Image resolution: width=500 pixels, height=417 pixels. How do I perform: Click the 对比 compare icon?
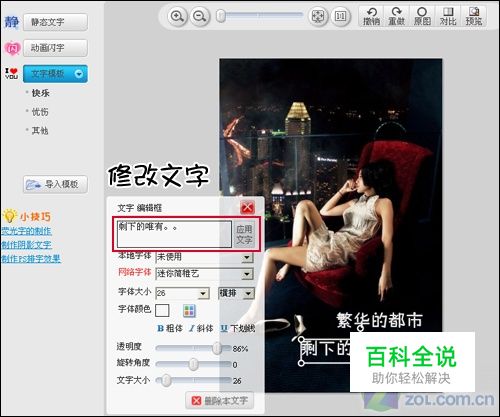[x=448, y=16]
